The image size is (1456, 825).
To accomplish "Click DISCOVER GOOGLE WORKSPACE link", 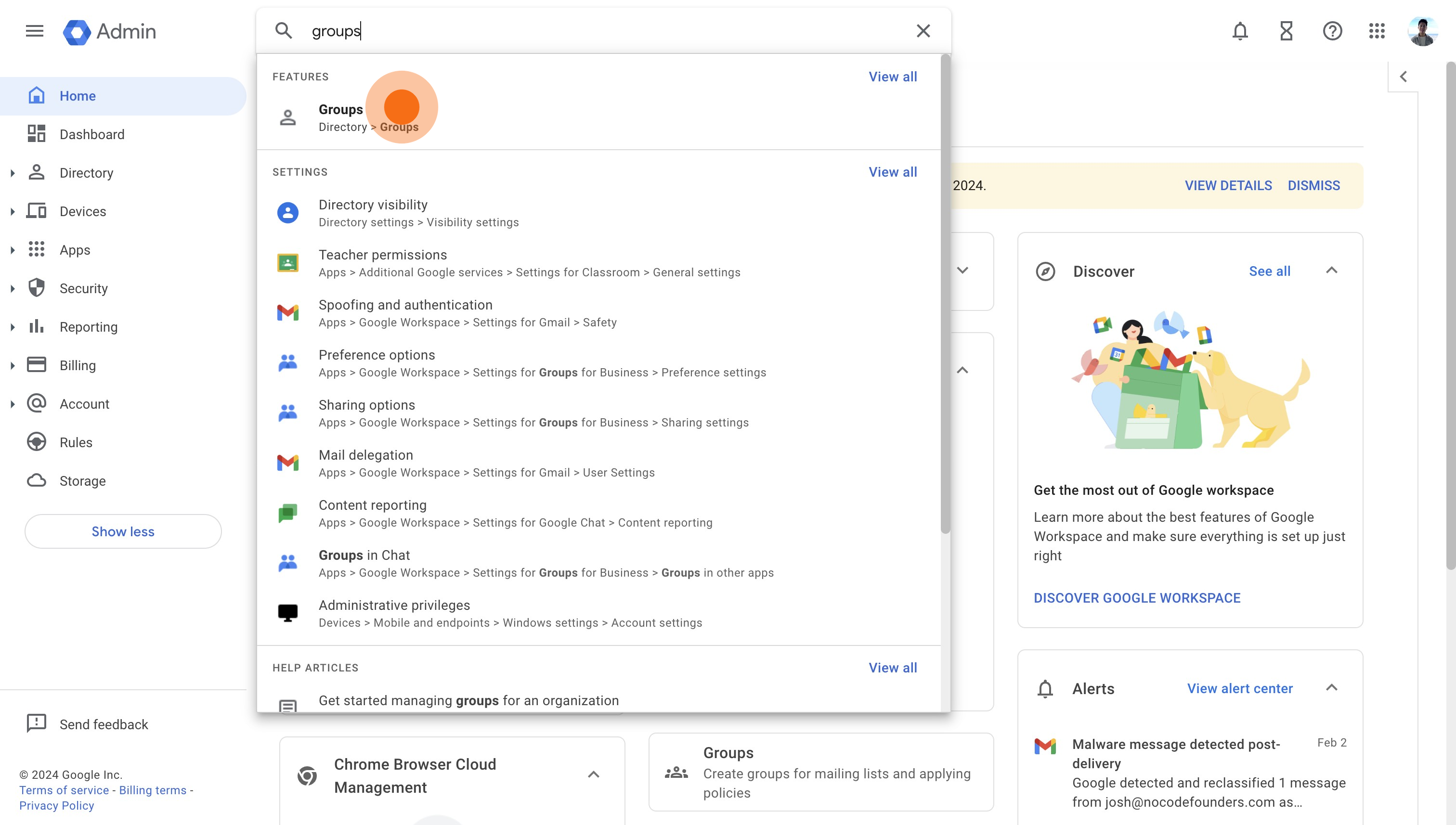I will tap(1137, 598).
